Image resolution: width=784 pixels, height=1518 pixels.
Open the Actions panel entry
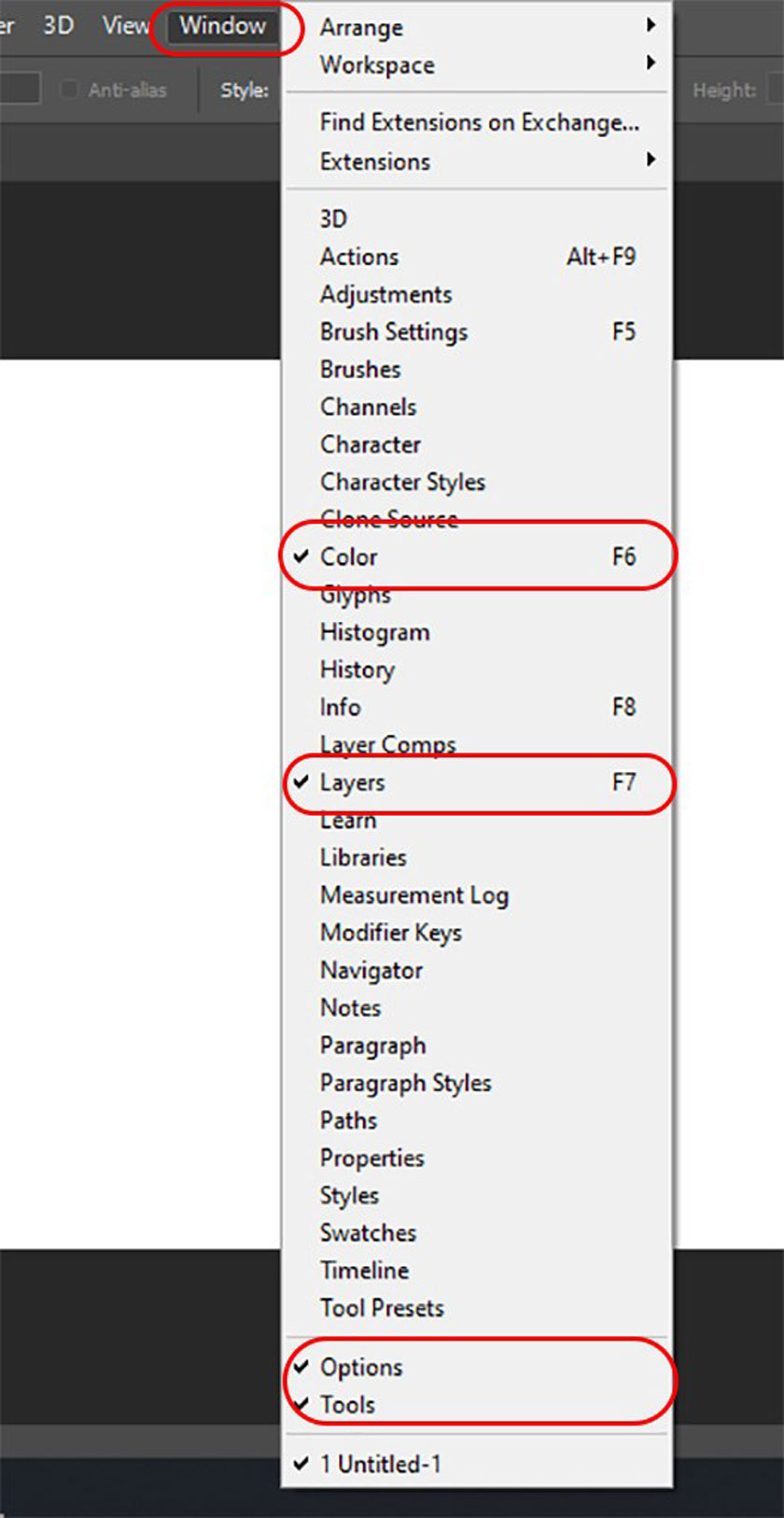[476, 257]
